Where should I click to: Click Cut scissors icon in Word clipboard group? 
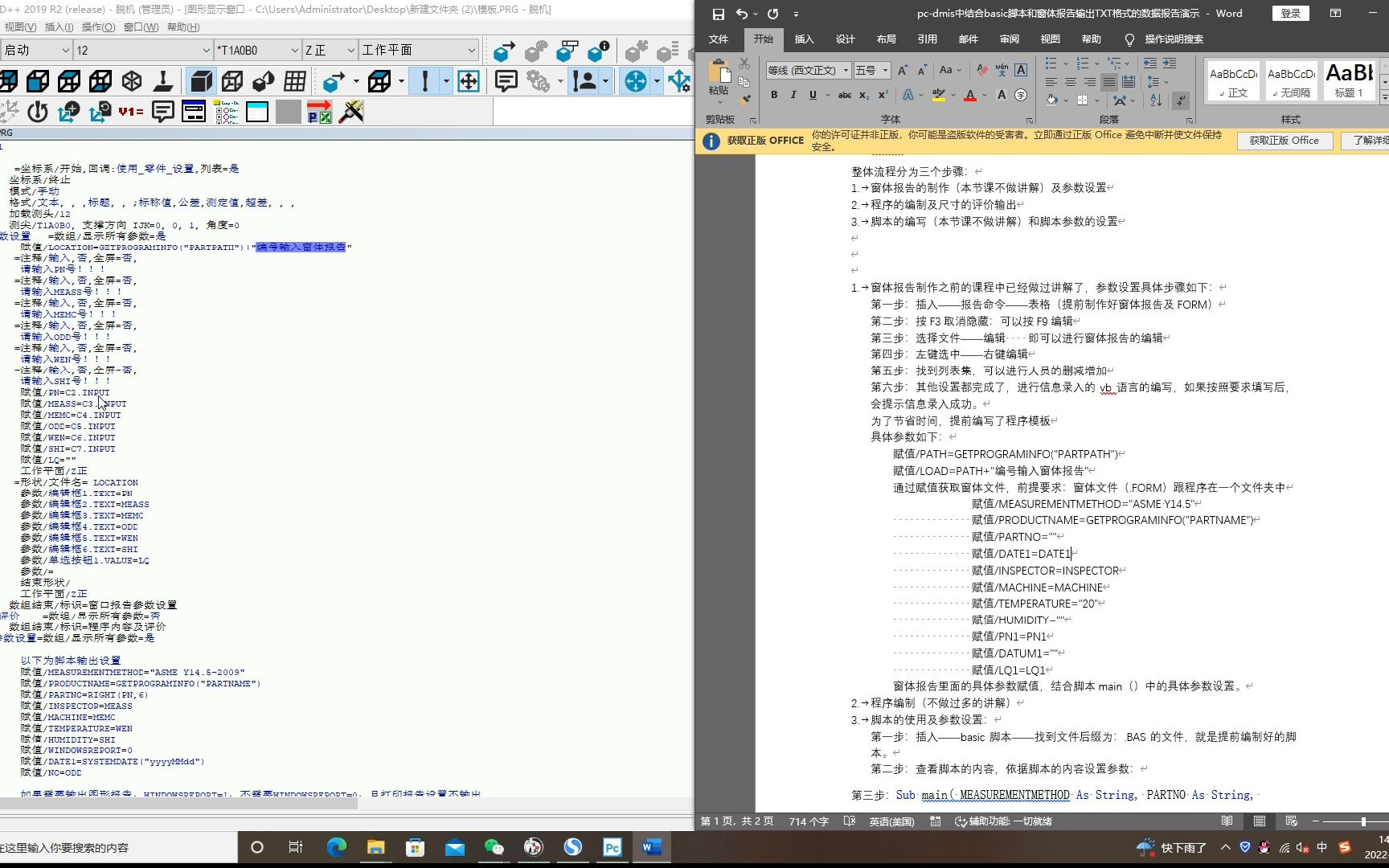pos(744,63)
